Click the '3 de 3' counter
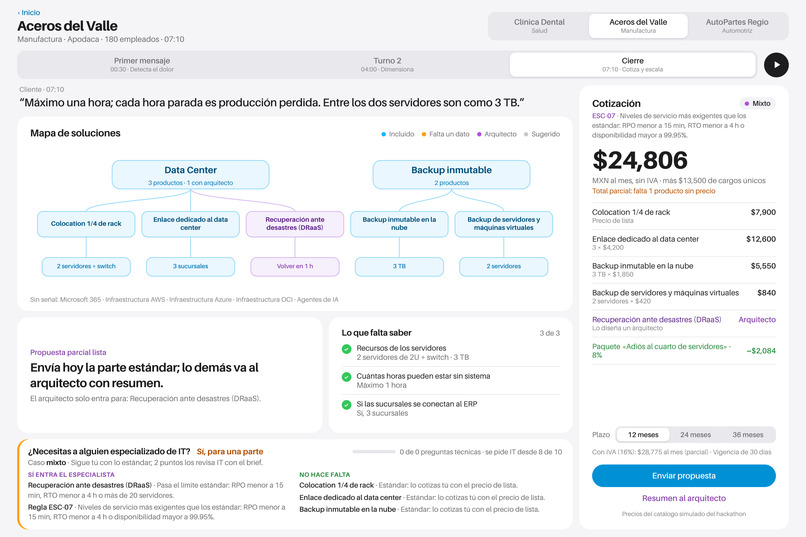Viewport: 806px width, 537px height. (549, 334)
